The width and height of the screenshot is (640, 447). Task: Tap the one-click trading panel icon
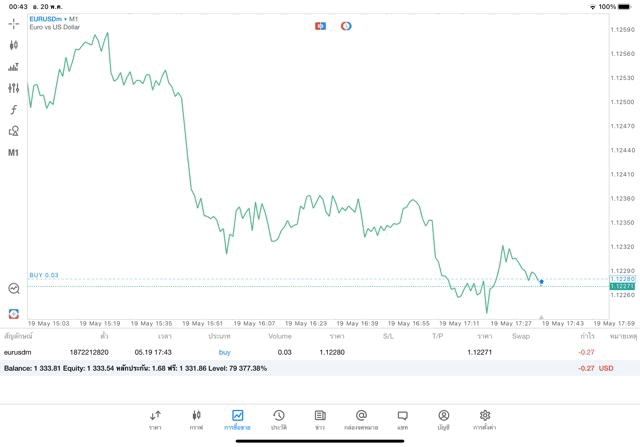[320, 26]
